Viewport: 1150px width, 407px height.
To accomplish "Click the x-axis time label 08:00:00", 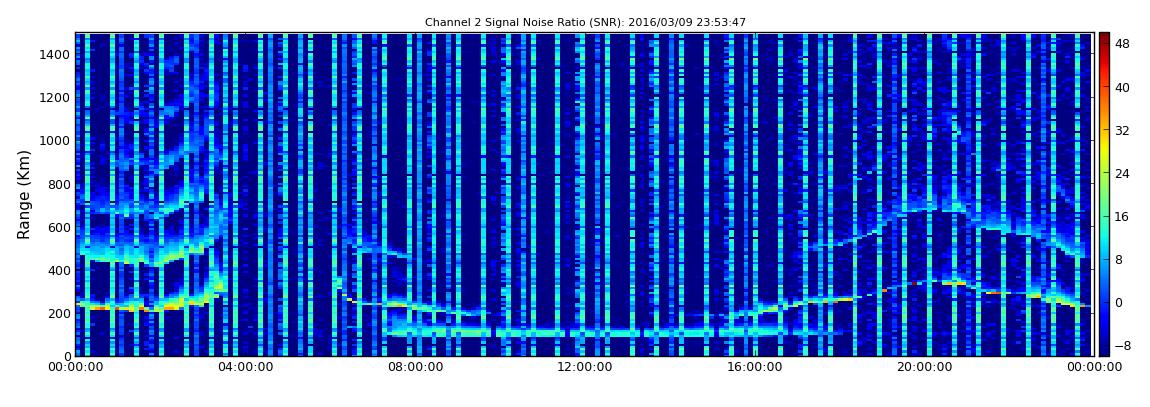I will pyautogui.click(x=415, y=367).
